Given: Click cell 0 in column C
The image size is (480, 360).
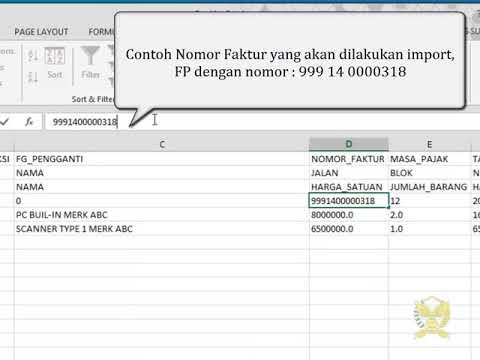Looking at the screenshot, I should (162, 201).
